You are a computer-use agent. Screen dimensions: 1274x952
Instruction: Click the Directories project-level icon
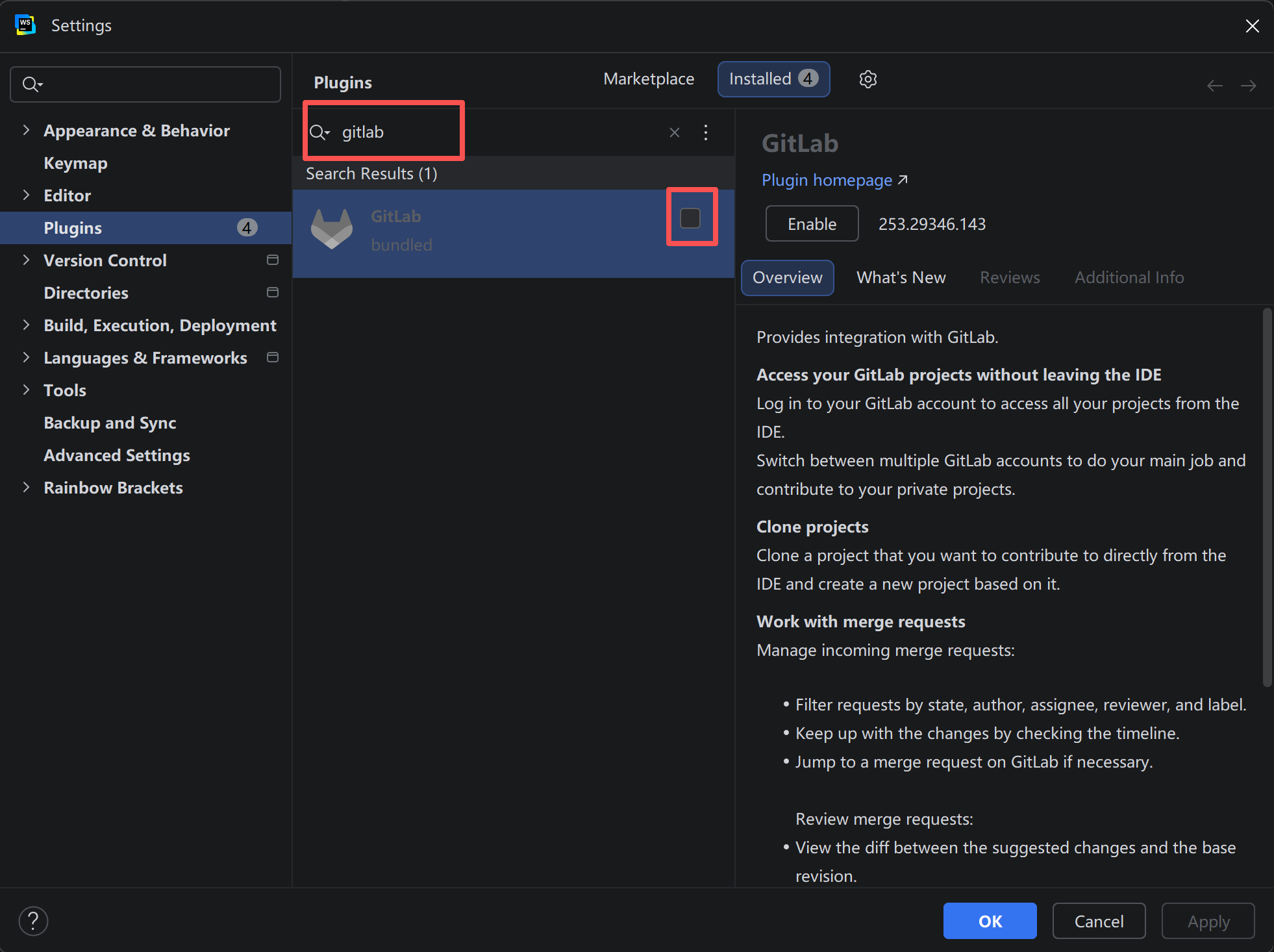[x=273, y=292]
